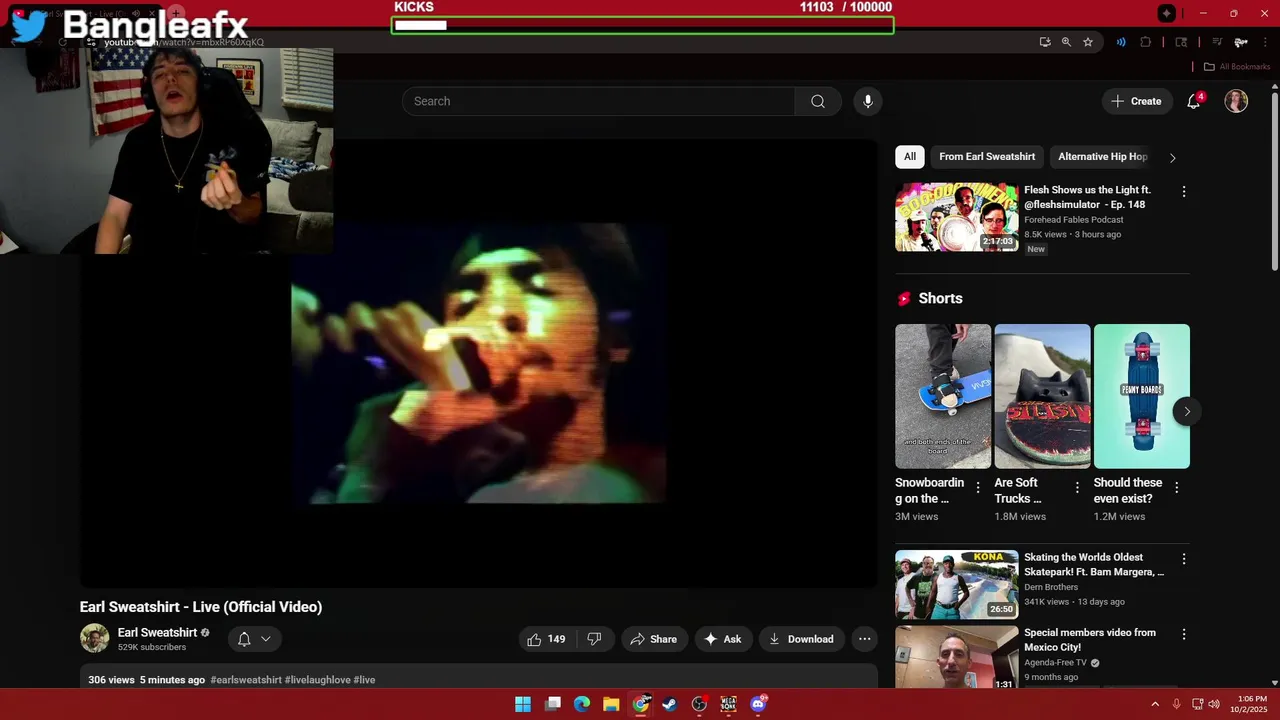Open Steam from taskbar
The width and height of the screenshot is (1280, 720).
[x=670, y=704]
